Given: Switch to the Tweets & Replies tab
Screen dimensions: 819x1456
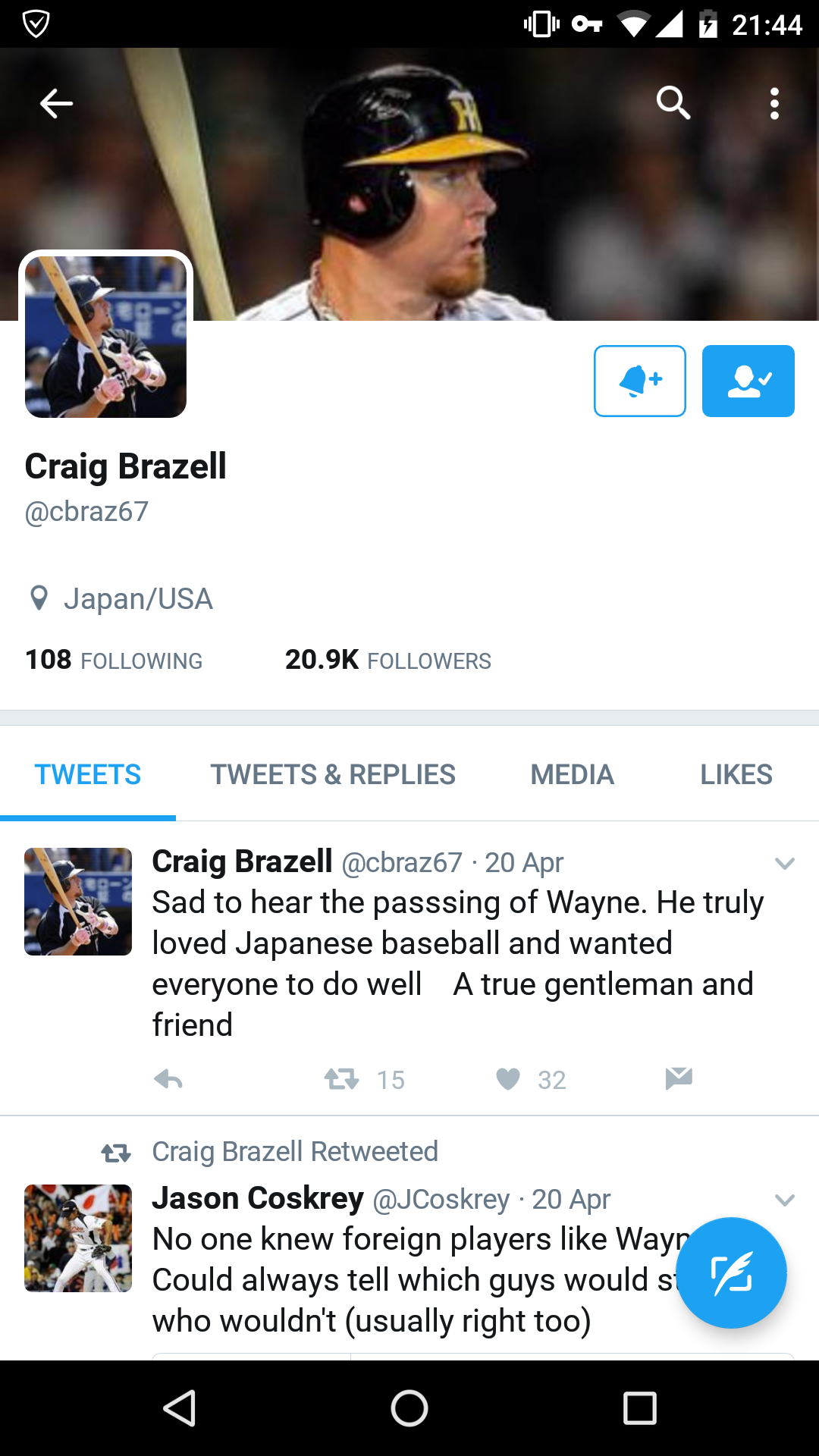Looking at the screenshot, I should [333, 774].
